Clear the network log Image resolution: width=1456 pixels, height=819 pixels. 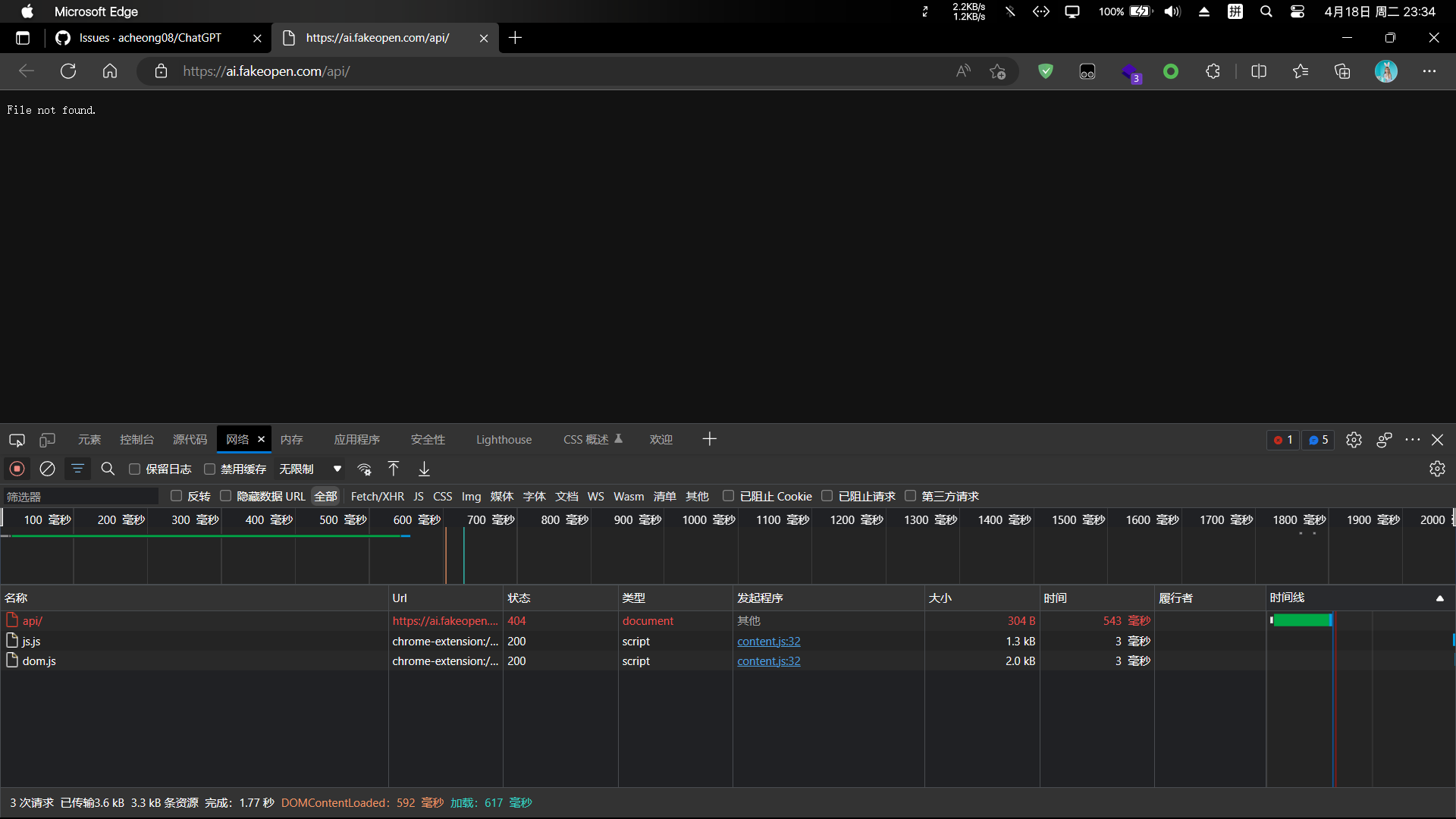(47, 469)
